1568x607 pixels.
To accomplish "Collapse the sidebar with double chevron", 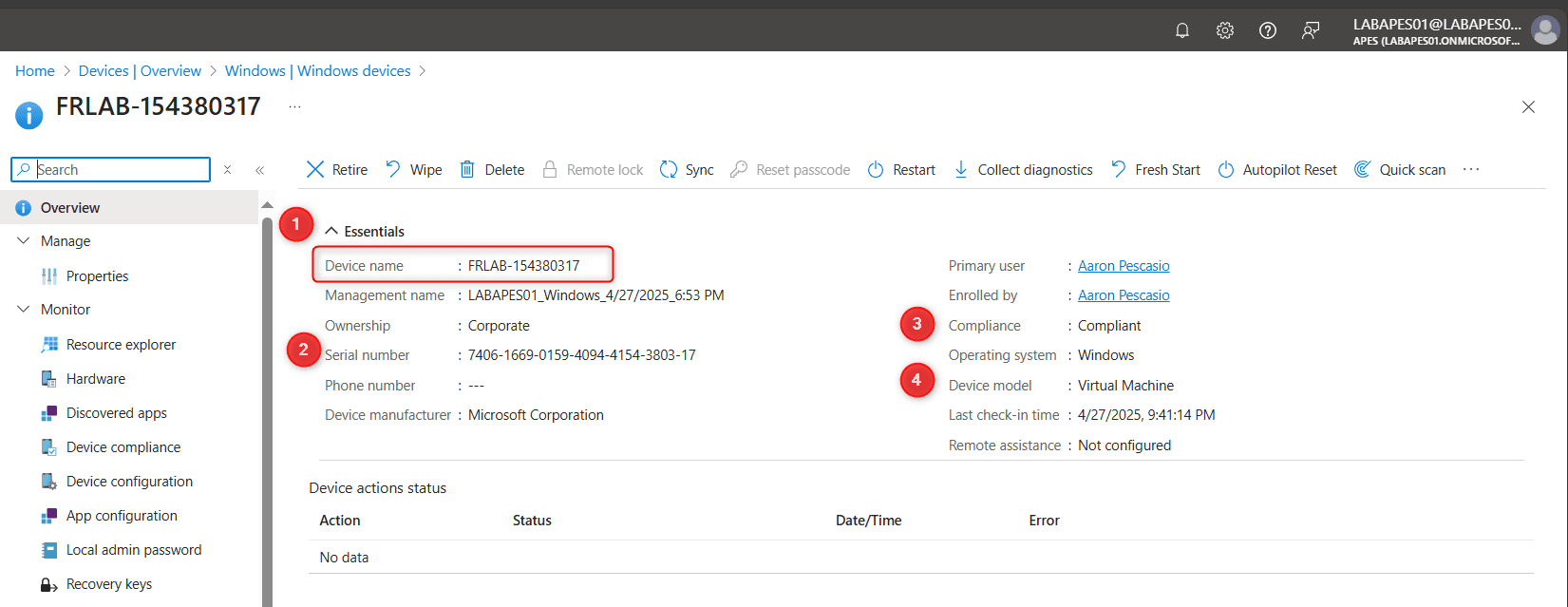I will [259, 170].
